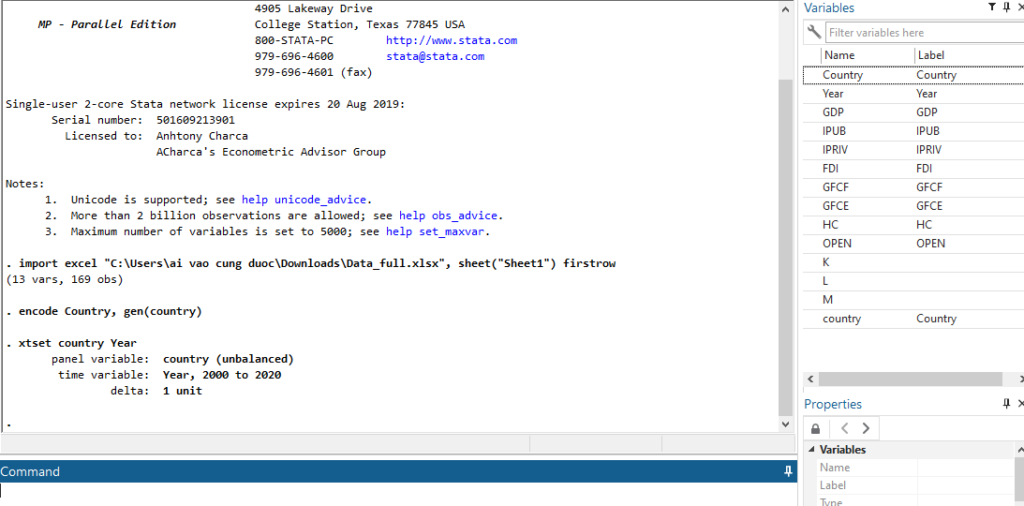Collapse the Variables section in Properties
Image resolution: width=1024 pixels, height=506 pixels.
pyautogui.click(x=811, y=450)
